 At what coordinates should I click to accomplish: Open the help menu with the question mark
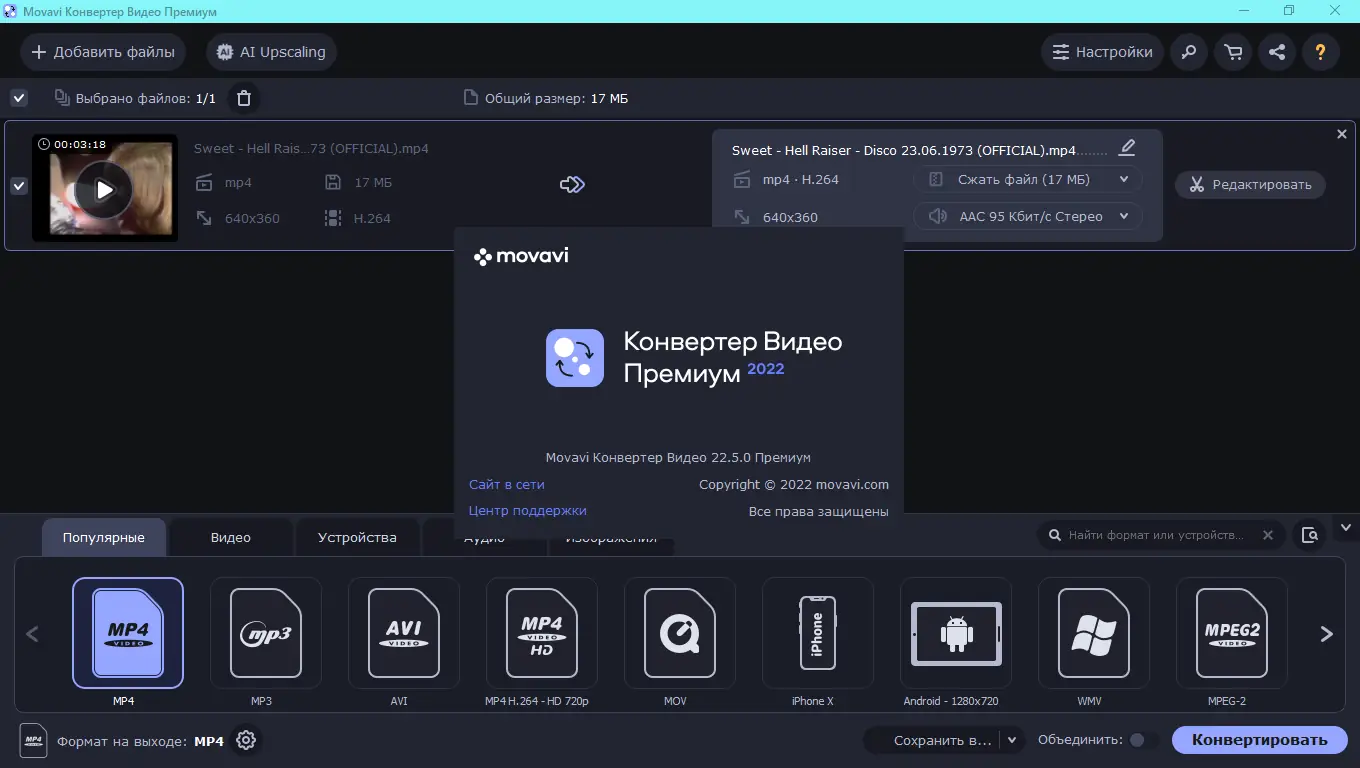(1320, 52)
